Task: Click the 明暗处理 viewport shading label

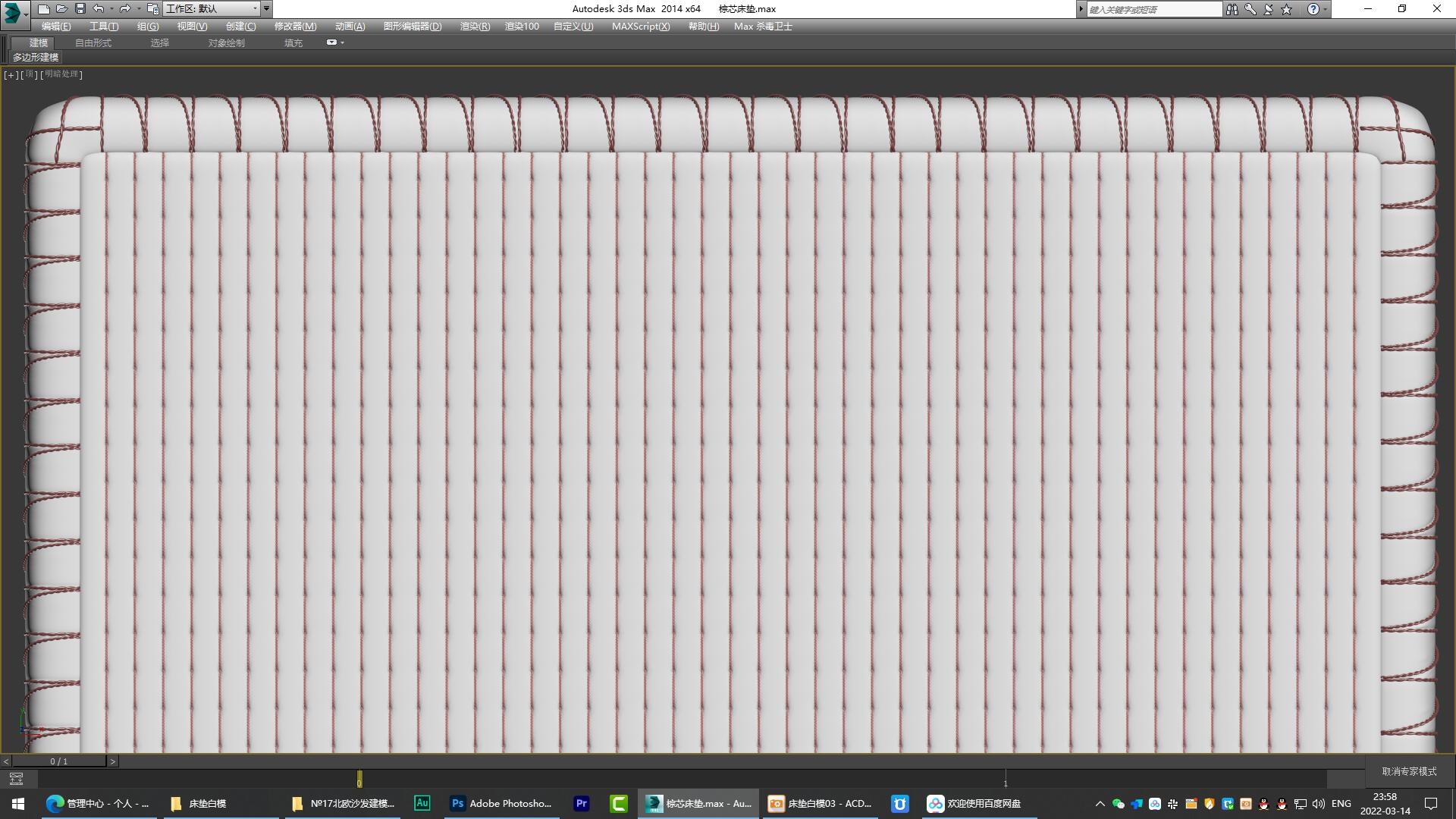Action: [x=61, y=74]
